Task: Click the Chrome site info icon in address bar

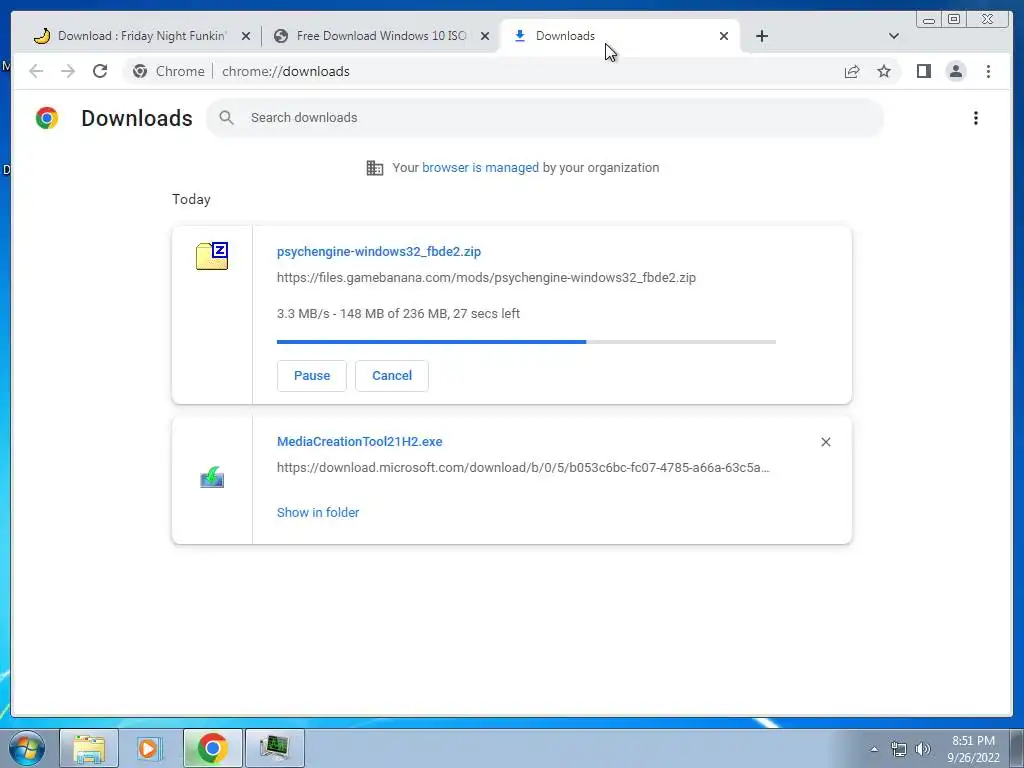Action: tap(140, 71)
